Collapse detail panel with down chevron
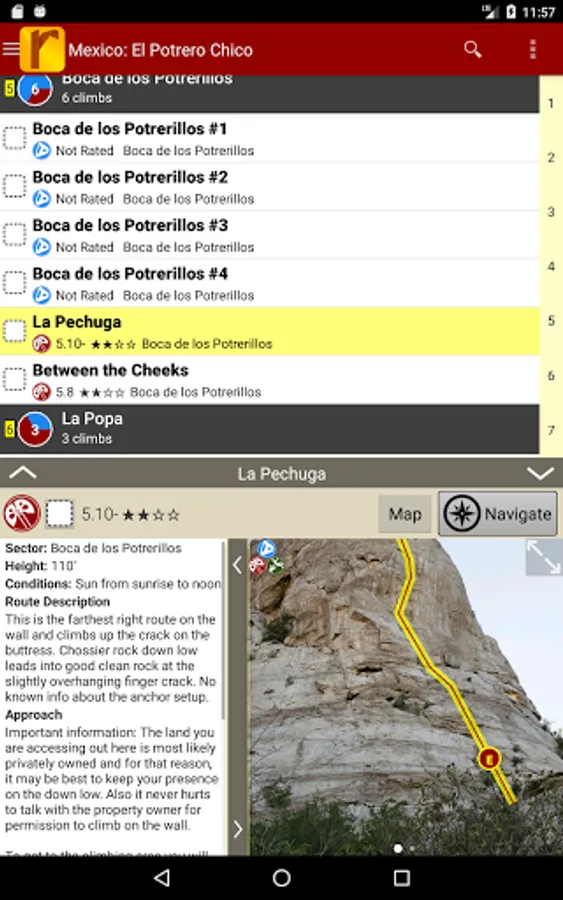The width and height of the screenshot is (563, 900). [540, 474]
